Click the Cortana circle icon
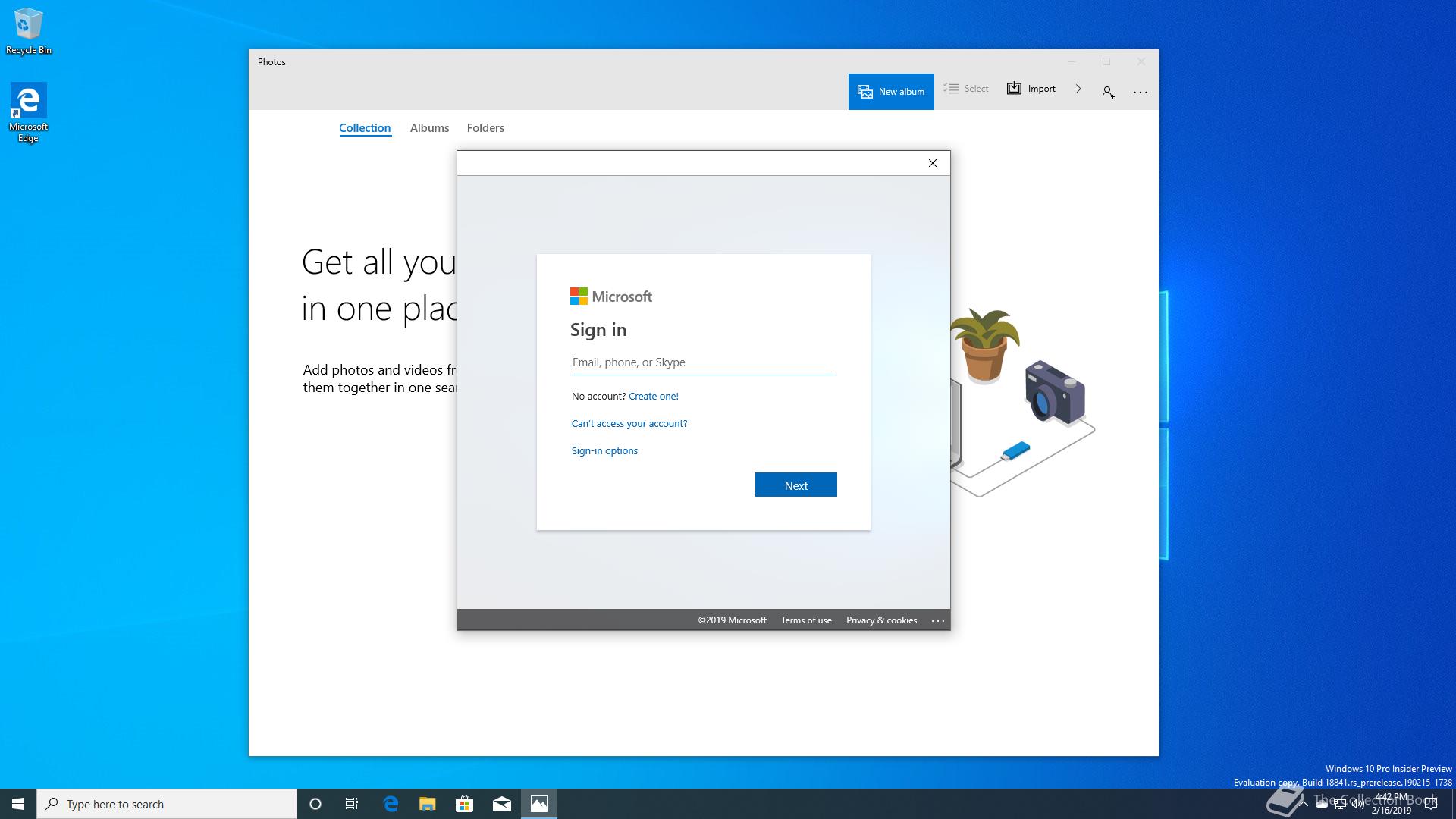This screenshot has width=1456, height=819. (315, 804)
